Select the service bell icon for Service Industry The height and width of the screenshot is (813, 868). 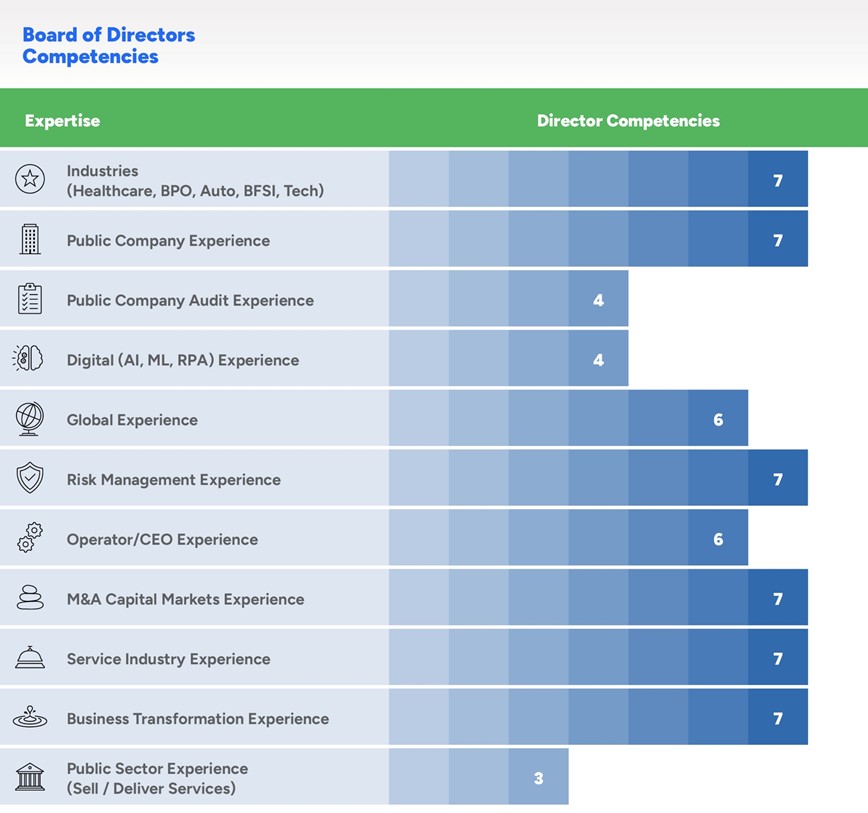[x=30, y=658]
